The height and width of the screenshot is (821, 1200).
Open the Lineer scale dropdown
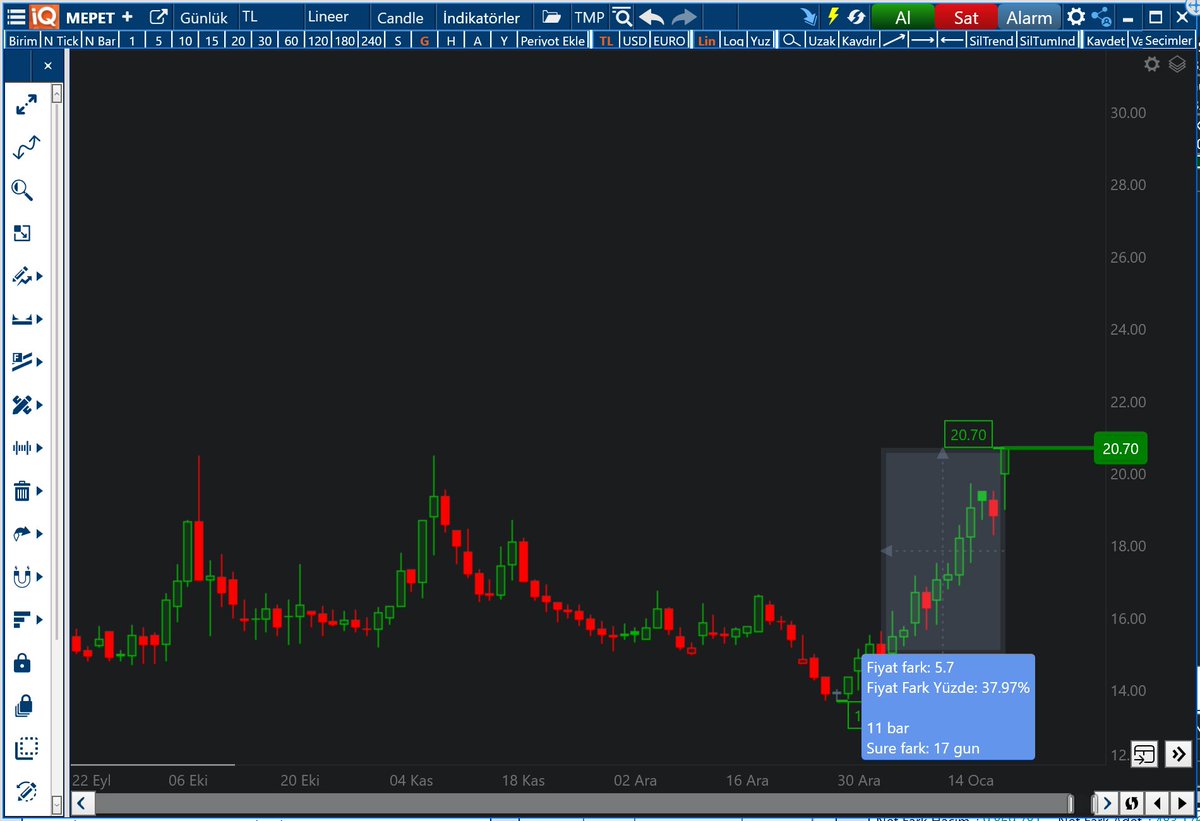tap(336, 17)
